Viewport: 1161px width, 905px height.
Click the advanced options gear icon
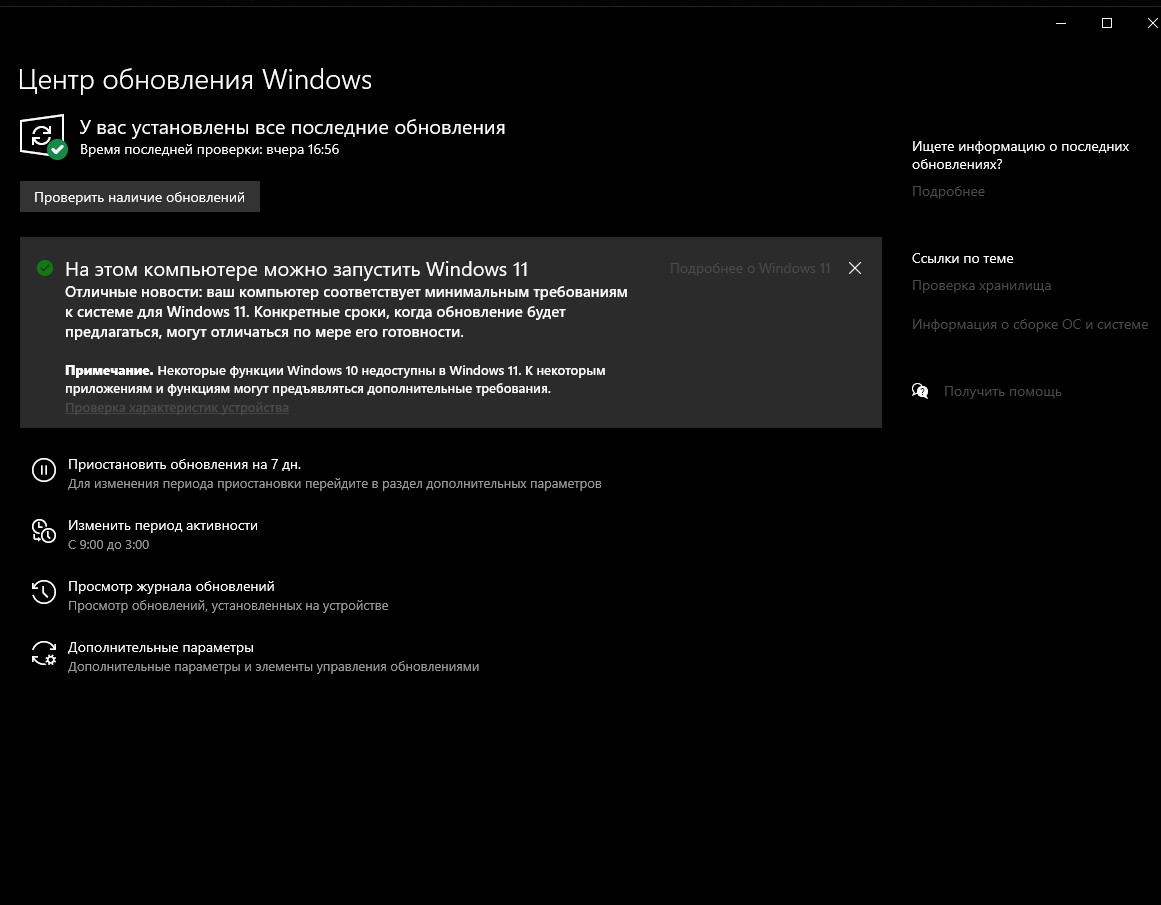click(x=44, y=653)
